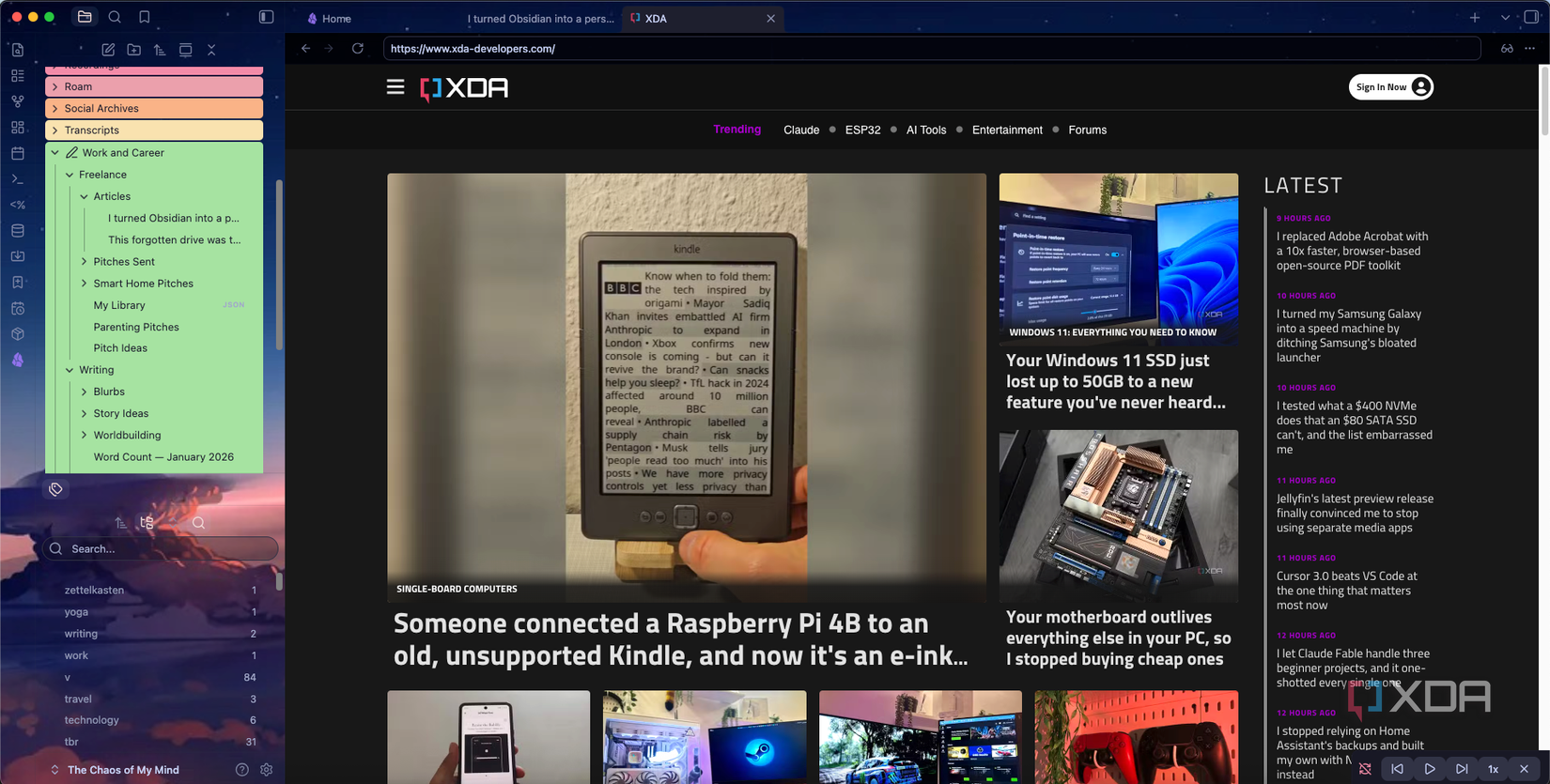Toggle reader mode with the glasses icon

pos(1507,49)
